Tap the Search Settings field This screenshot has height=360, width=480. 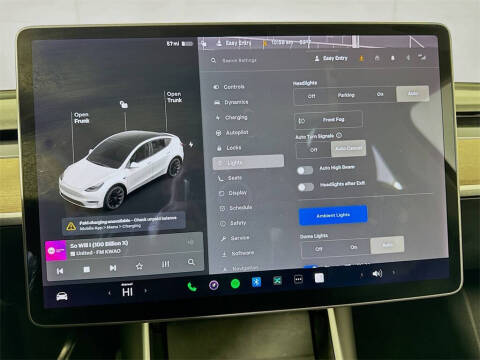click(x=239, y=60)
